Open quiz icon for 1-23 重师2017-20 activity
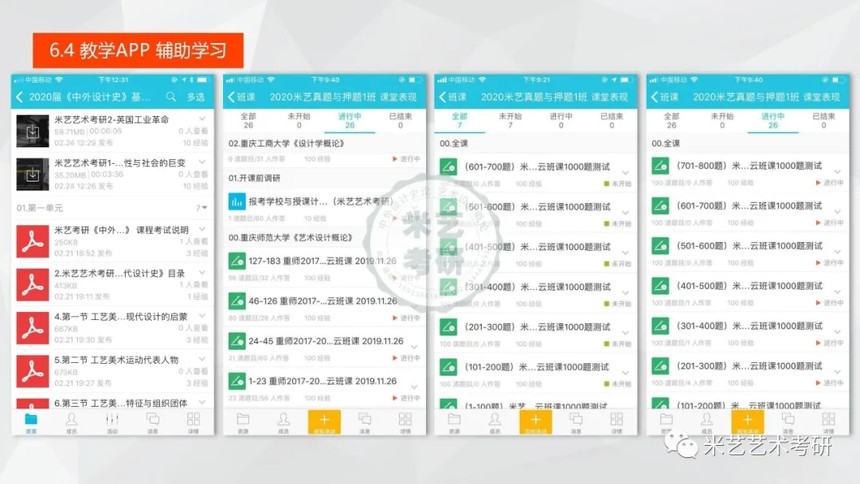Viewport: 860px width, 484px height. (237, 381)
